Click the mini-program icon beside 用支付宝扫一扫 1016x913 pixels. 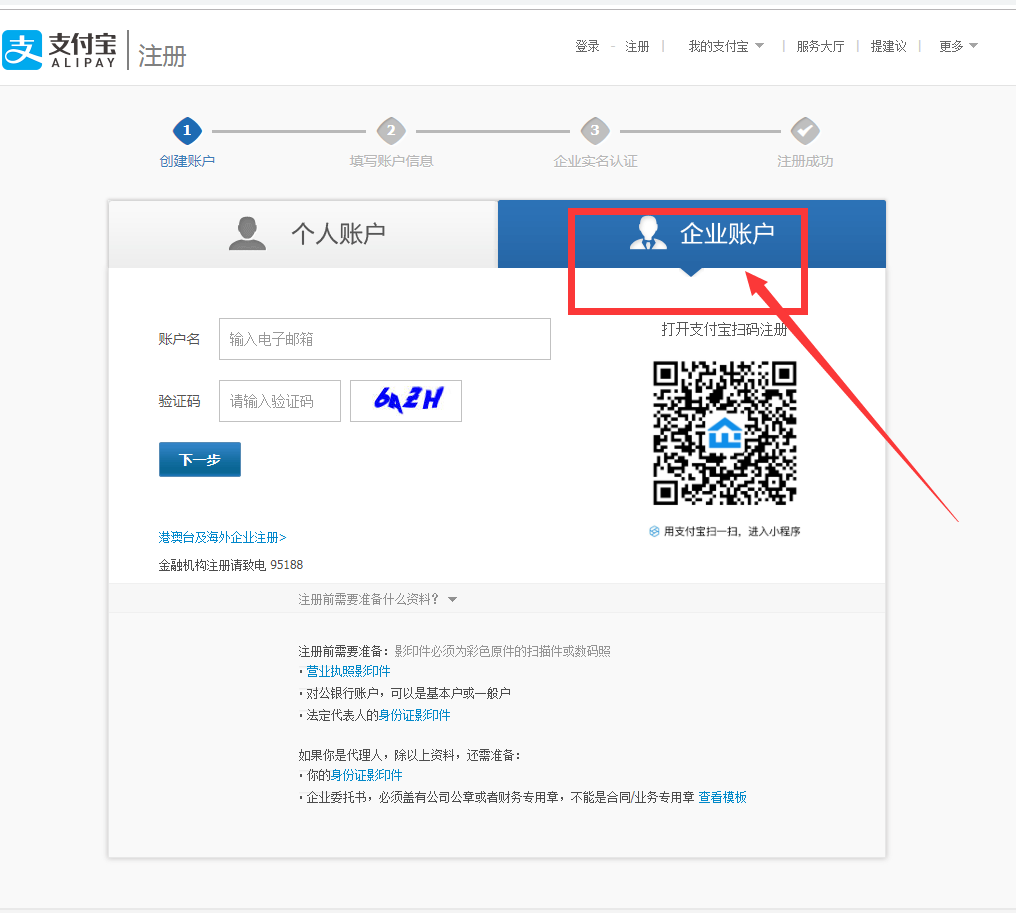[x=654, y=531]
